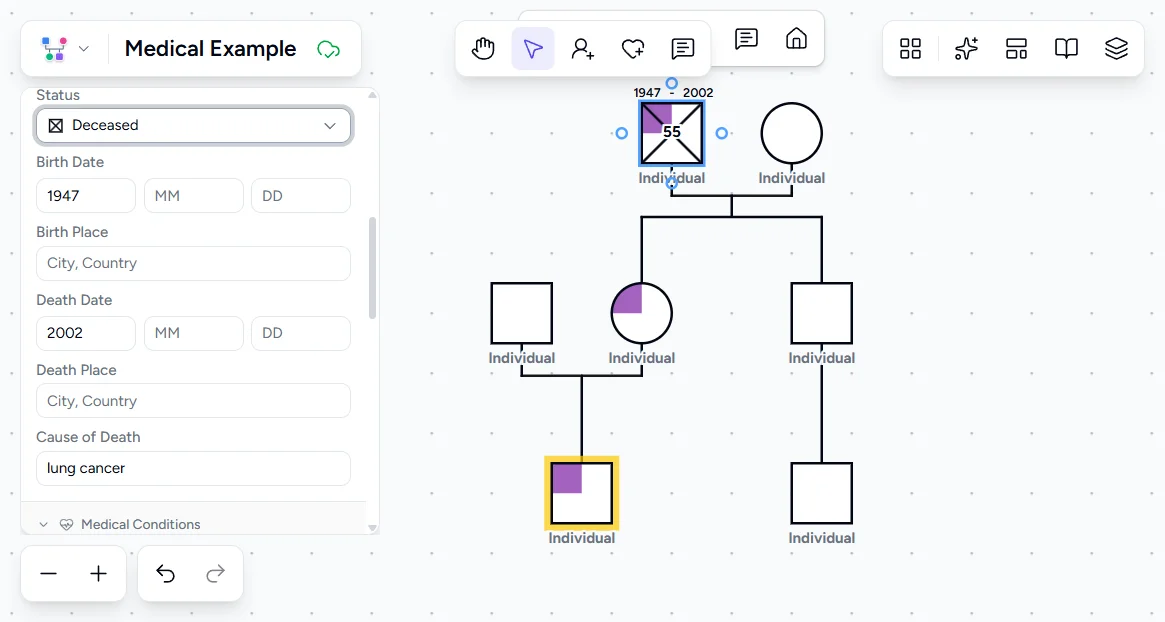The height and width of the screenshot is (622, 1165).
Task: Click the Birth Date MM field
Action: tap(194, 196)
